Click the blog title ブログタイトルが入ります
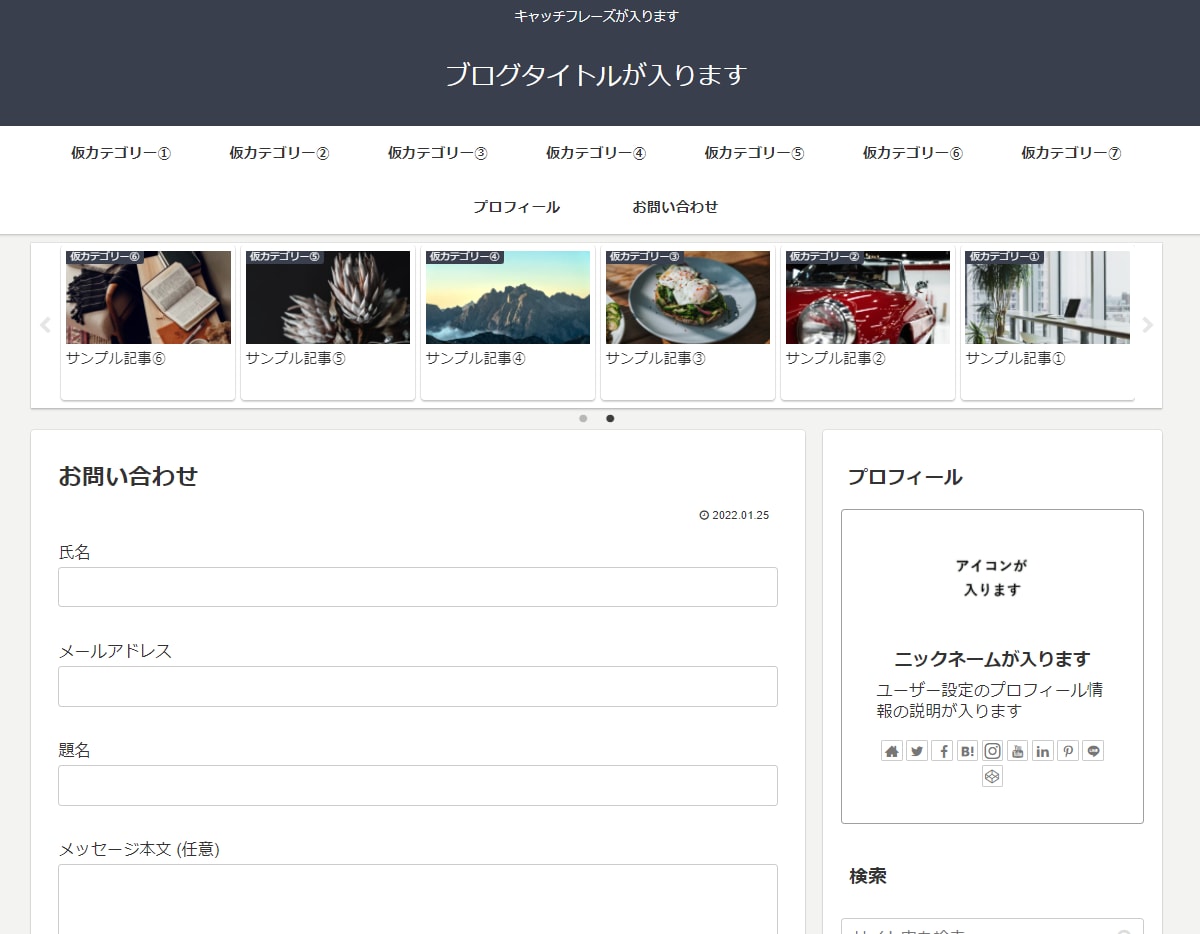 (596, 75)
